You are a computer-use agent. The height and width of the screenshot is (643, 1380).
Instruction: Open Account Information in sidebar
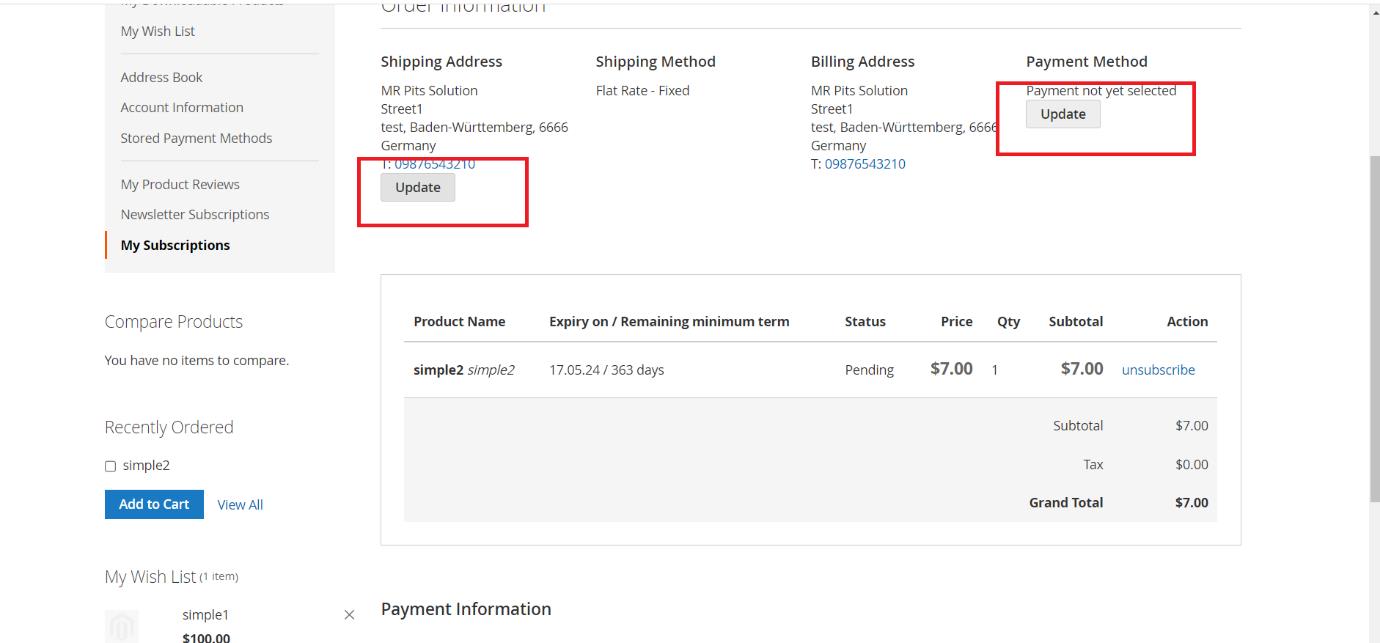(x=182, y=107)
